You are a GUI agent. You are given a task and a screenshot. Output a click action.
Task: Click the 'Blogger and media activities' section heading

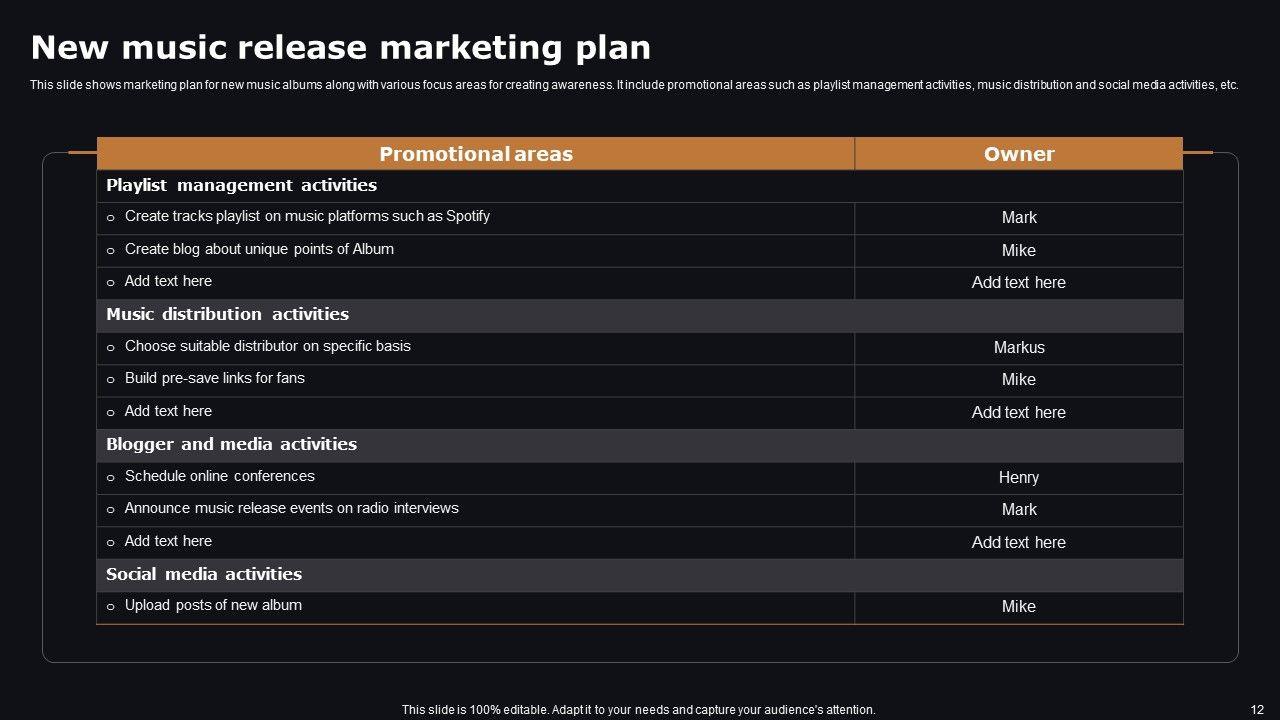point(232,444)
